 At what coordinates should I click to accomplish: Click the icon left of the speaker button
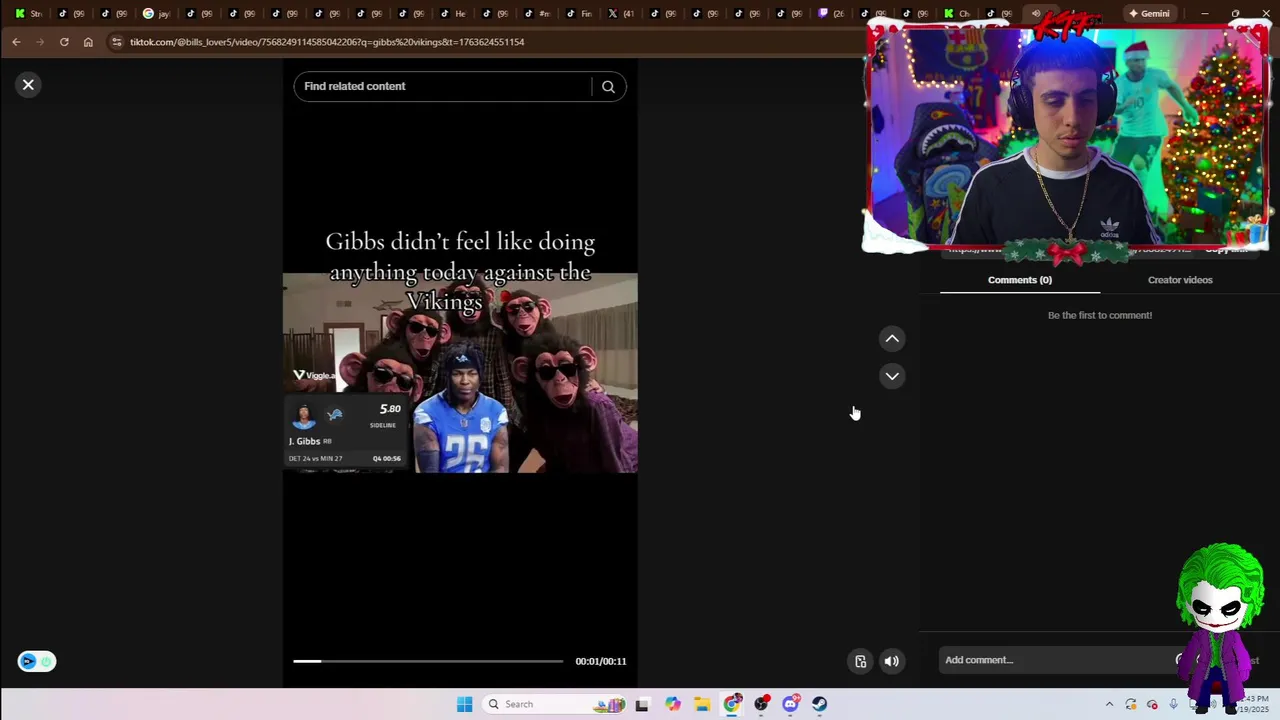pos(860,661)
